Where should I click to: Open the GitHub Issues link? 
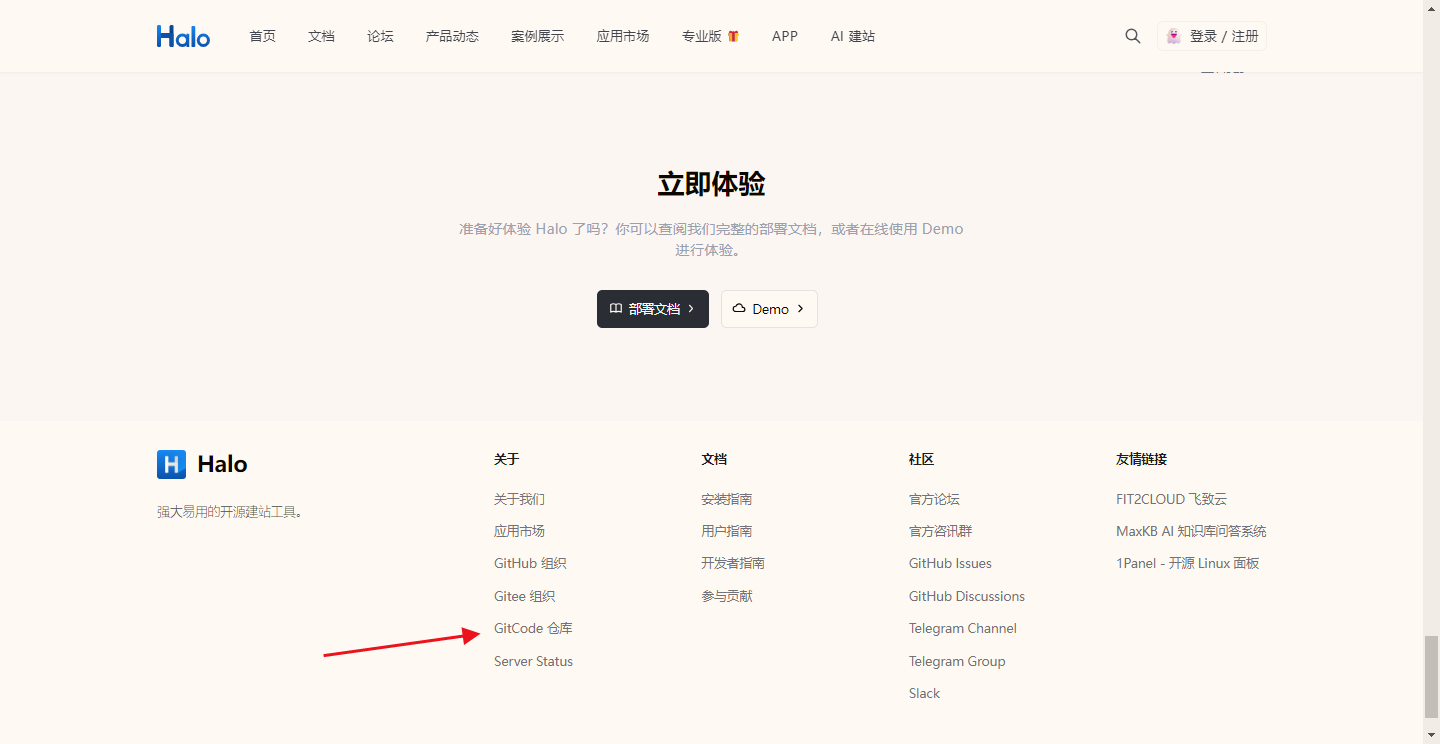tap(950, 563)
